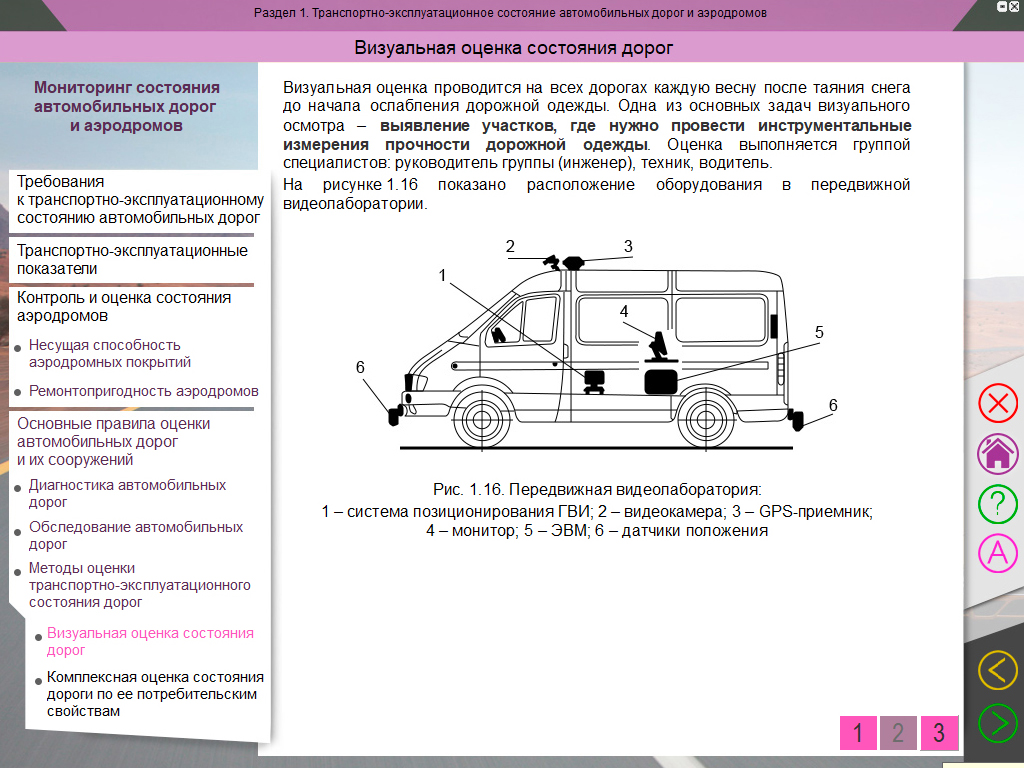Click the pink letter A icon
1024x768 pixels.
pos(997,553)
